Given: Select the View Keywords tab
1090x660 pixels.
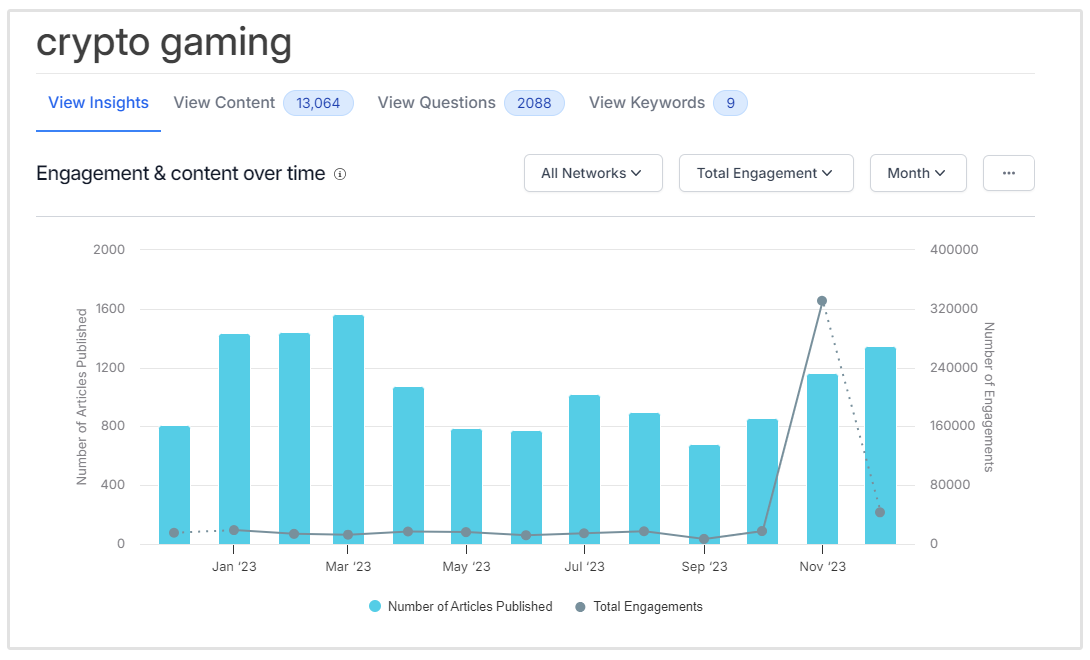Looking at the screenshot, I should click(x=646, y=103).
